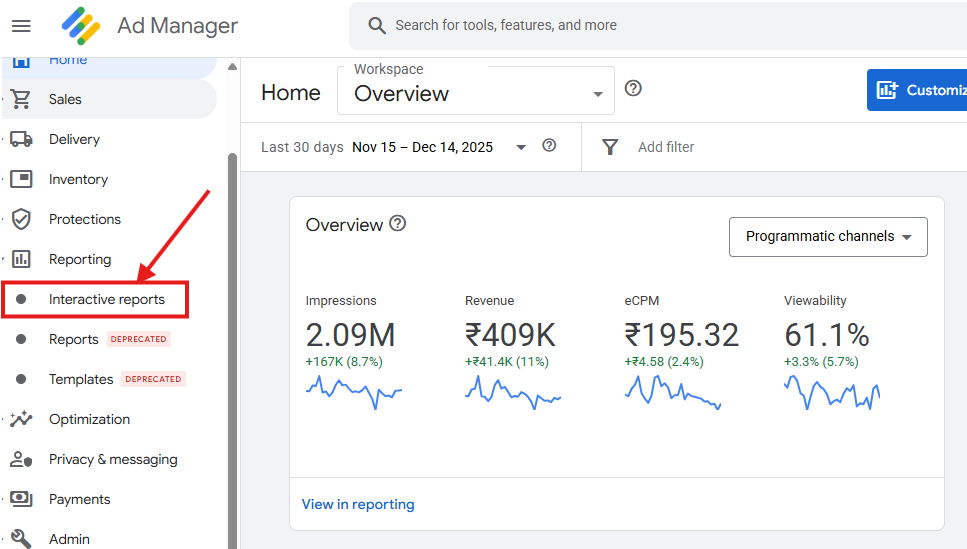Click help icon beside Workspace dropdown
Screen dimensions: 967x549
(633, 88)
